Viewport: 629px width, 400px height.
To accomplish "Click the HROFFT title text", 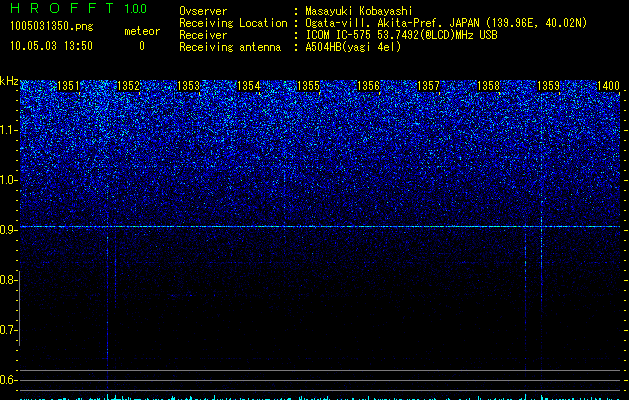I will 62,8.
